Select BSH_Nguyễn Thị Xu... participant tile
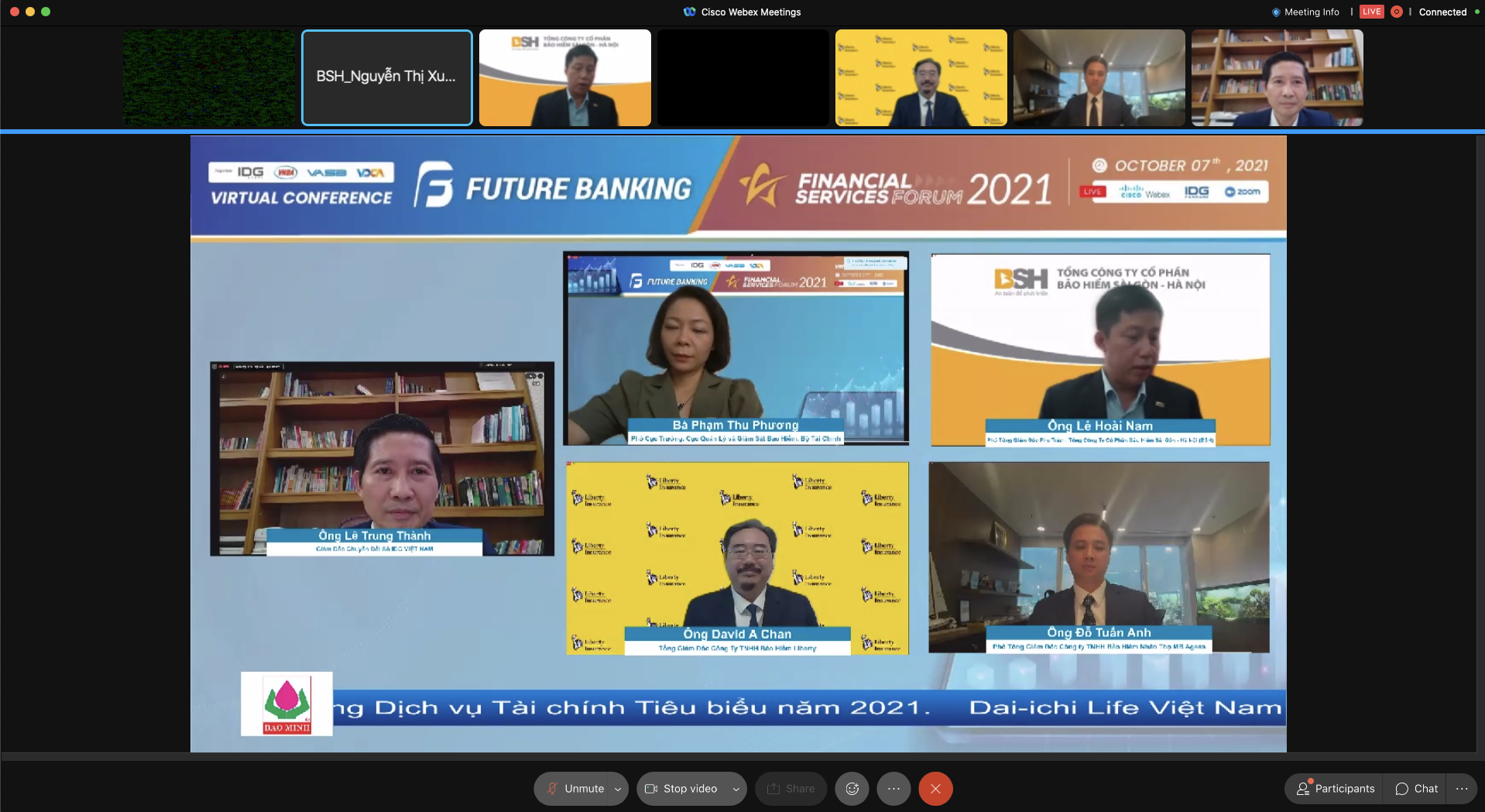Image resolution: width=1485 pixels, height=812 pixels. (x=387, y=77)
